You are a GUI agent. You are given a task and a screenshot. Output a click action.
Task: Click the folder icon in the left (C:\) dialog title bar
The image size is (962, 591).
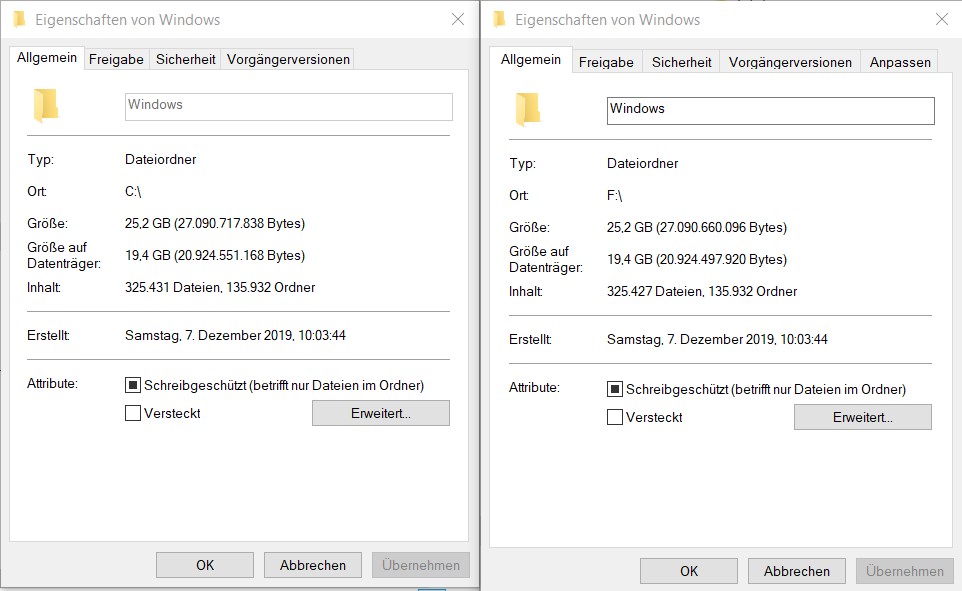tap(19, 20)
